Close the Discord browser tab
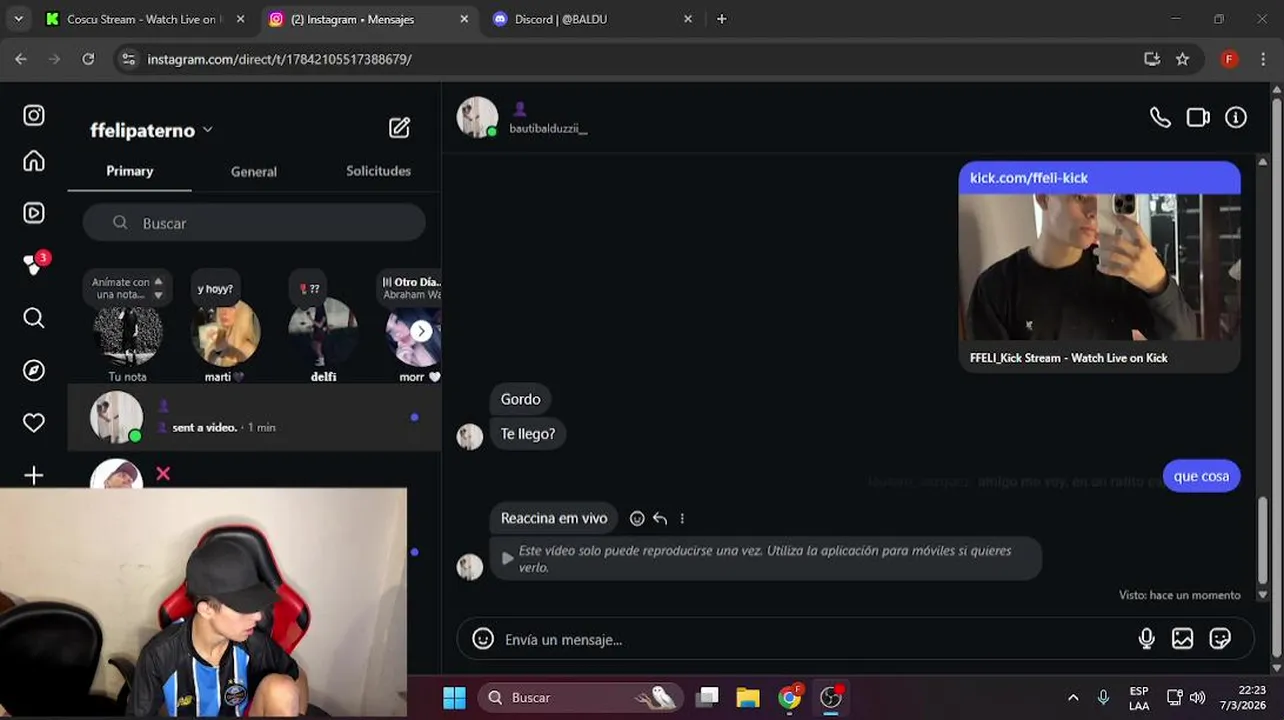1284x720 pixels. pos(688,19)
